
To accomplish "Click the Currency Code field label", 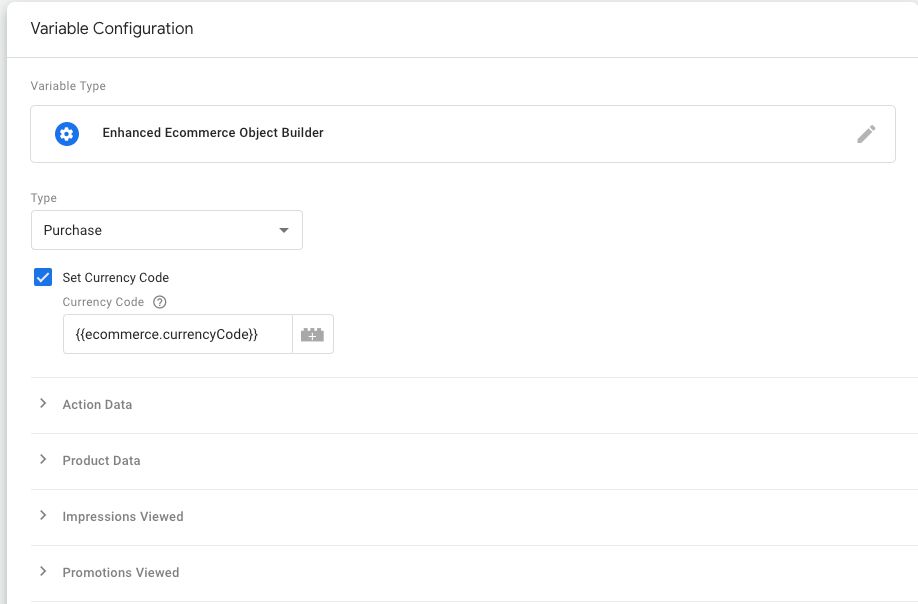I will pos(103,302).
